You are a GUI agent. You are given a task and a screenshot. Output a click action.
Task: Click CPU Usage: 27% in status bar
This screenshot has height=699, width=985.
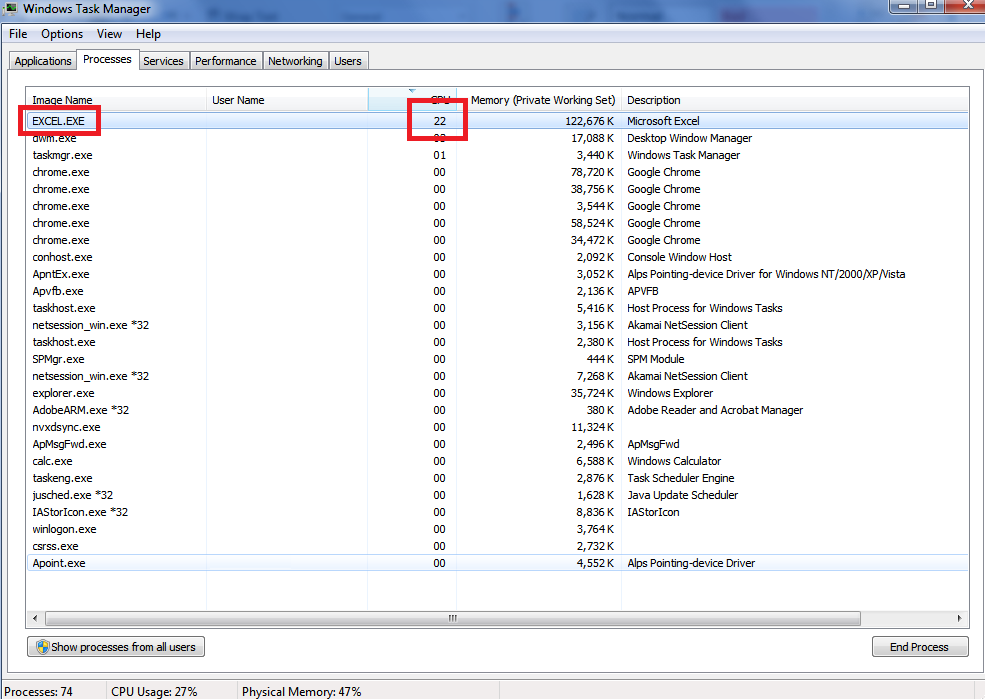(154, 691)
